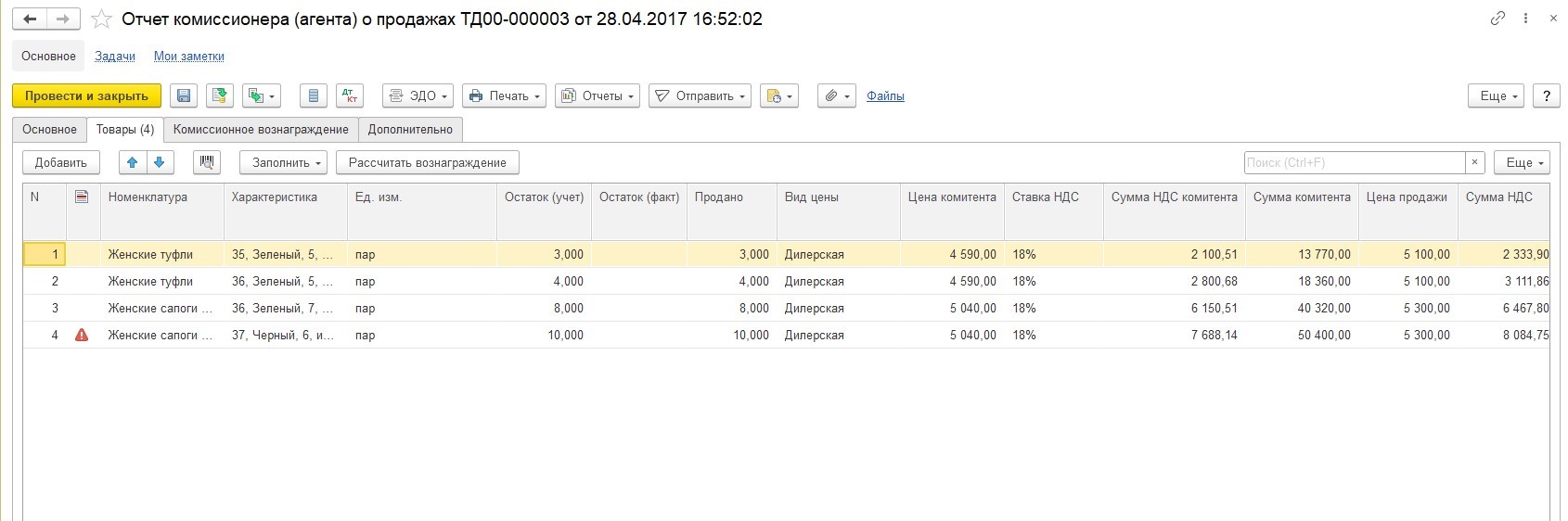Screen dimensions: 1568x521
Task: Click the save document floppy icon
Action: point(184,96)
